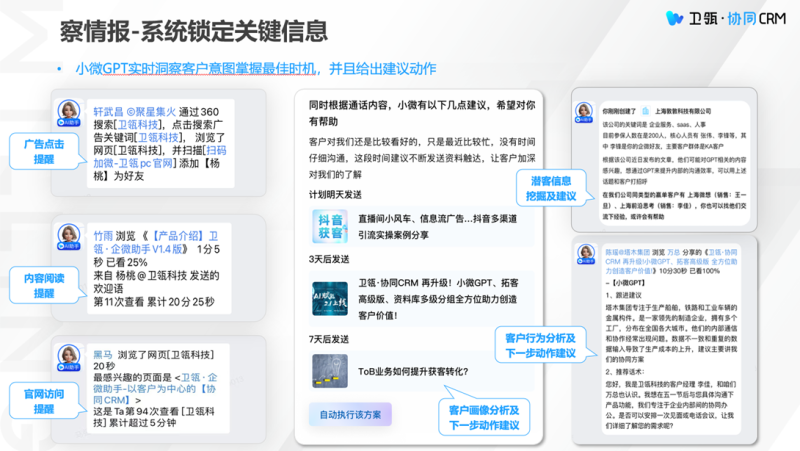Viewport: 800px width, 451px height.
Task: Open the 抖音获客 thumbnail image
Action: tap(329, 227)
